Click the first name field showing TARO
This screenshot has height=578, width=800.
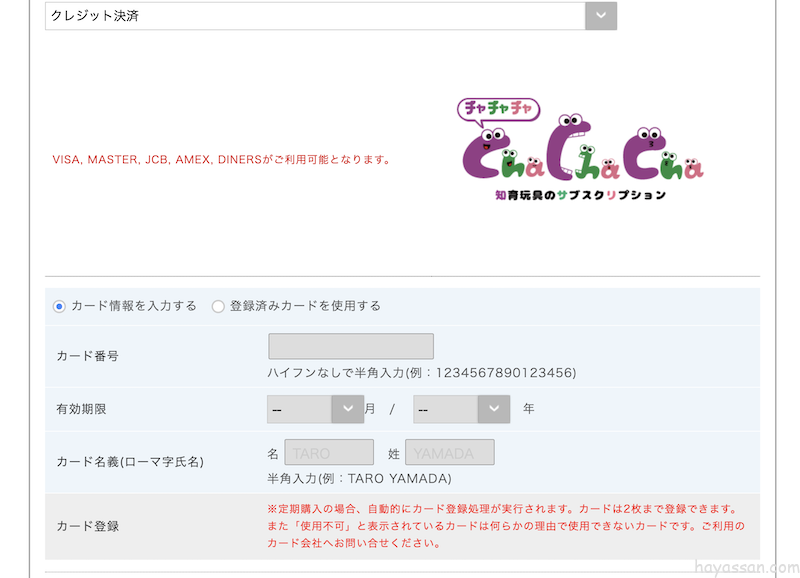point(329,453)
